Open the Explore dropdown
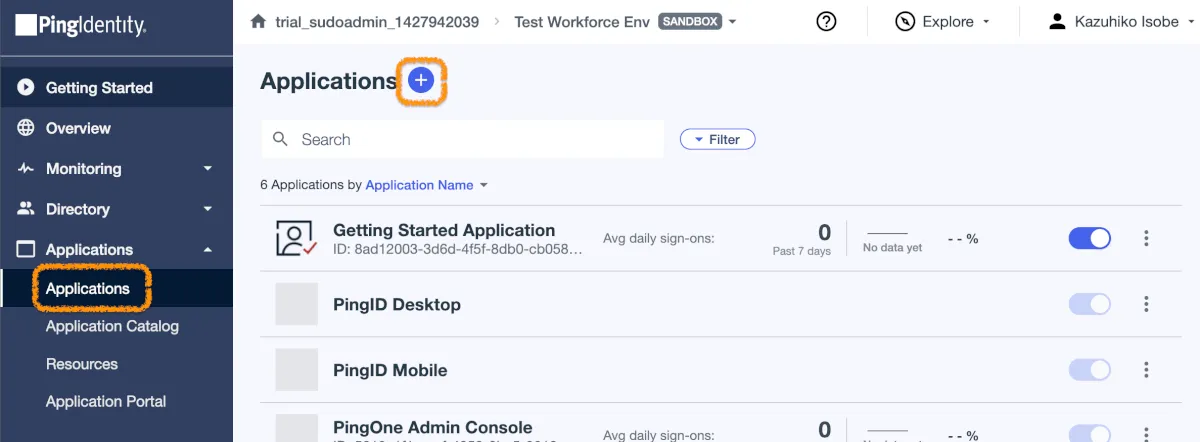The height and width of the screenshot is (442, 1200). pos(942,21)
